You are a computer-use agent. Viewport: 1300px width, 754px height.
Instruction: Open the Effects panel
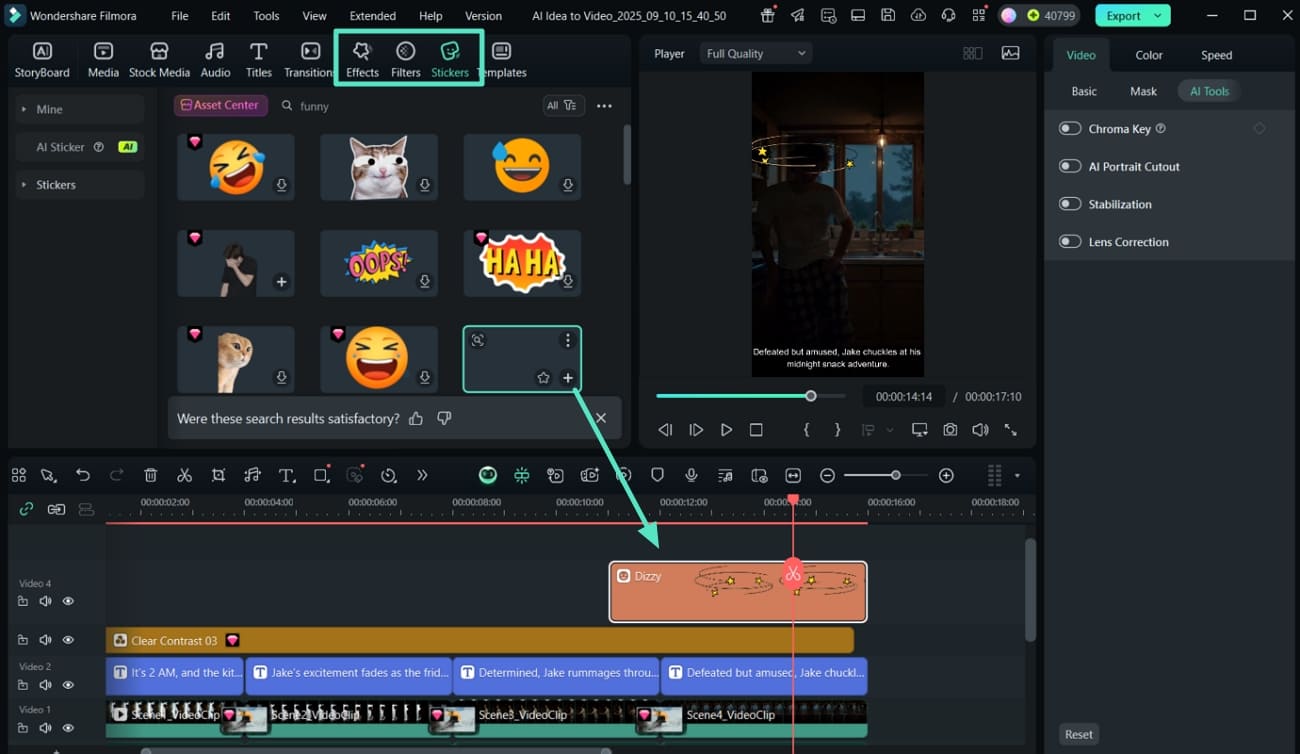tap(362, 58)
